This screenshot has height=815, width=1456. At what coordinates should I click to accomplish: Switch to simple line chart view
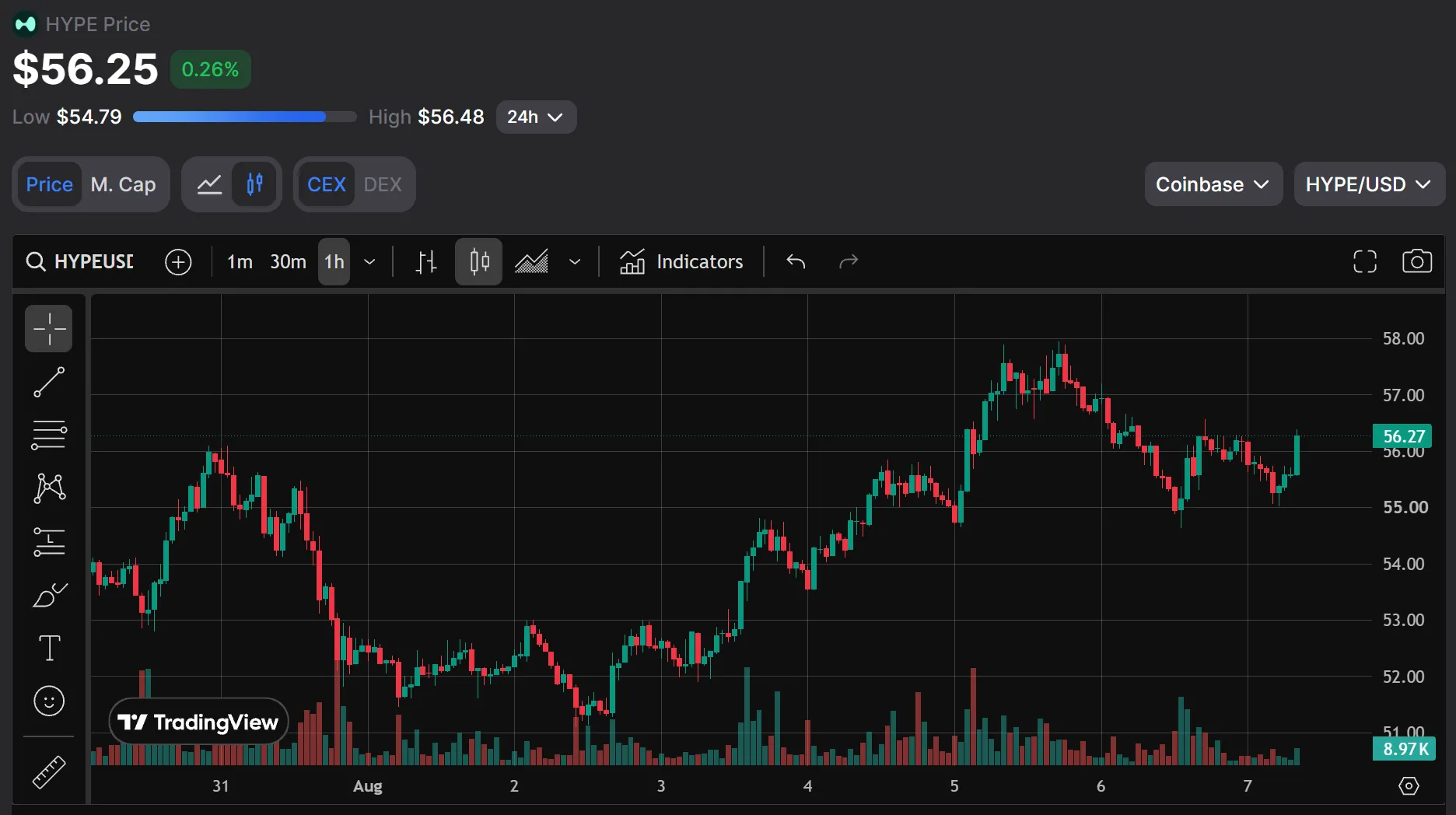[209, 184]
